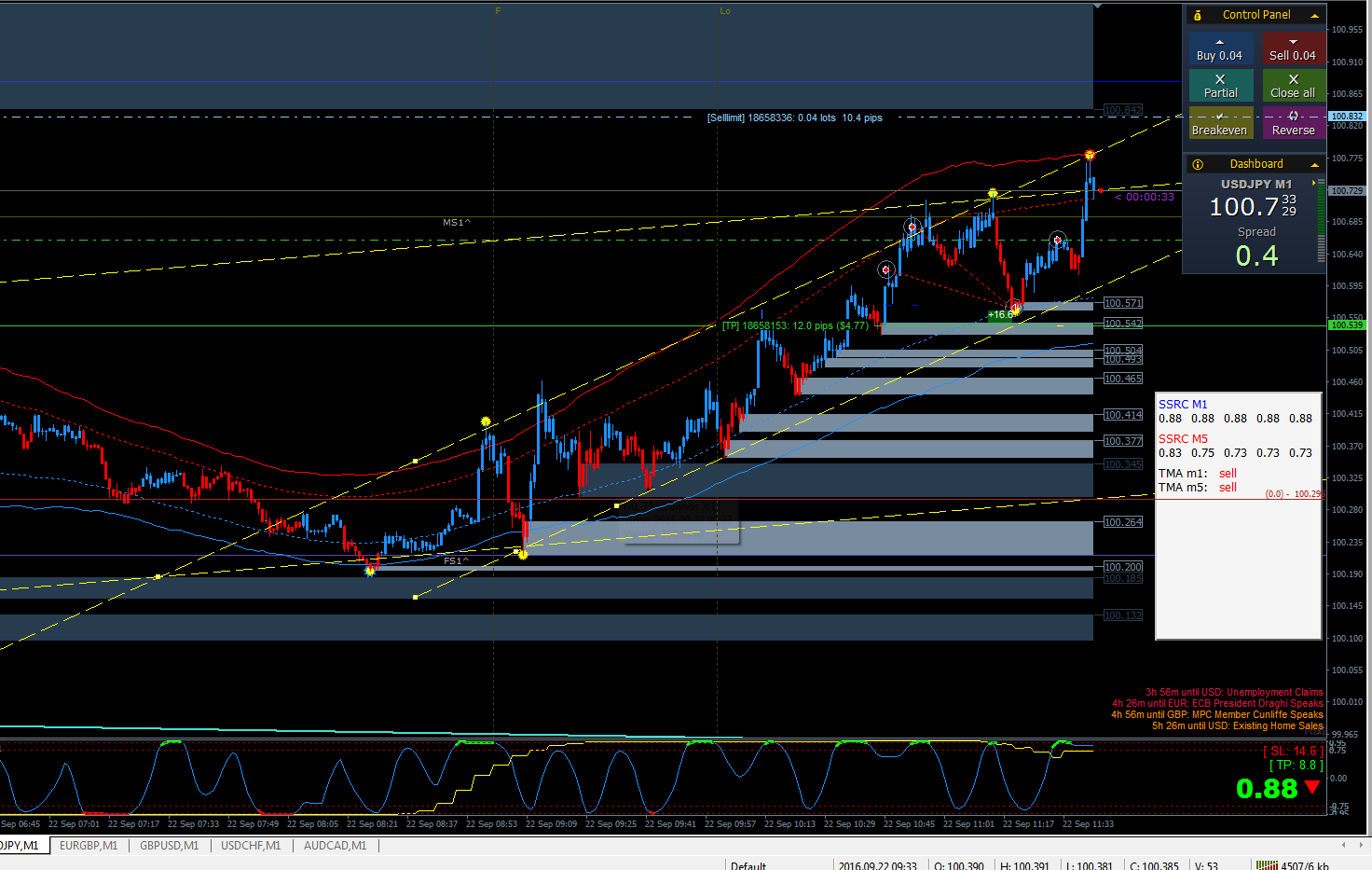The height and width of the screenshot is (870, 1372).
Task: Click the 22 Sep 09:57 time axis label
Action: pos(730,823)
